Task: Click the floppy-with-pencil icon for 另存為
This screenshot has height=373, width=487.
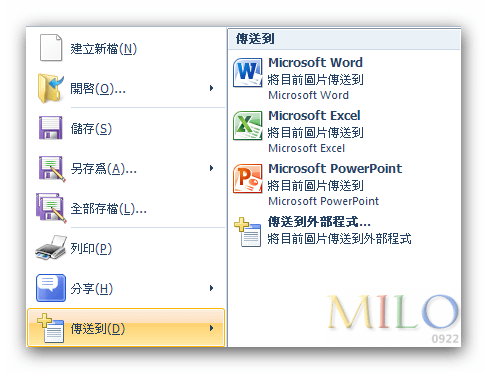Action: pyautogui.click(x=52, y=169)
